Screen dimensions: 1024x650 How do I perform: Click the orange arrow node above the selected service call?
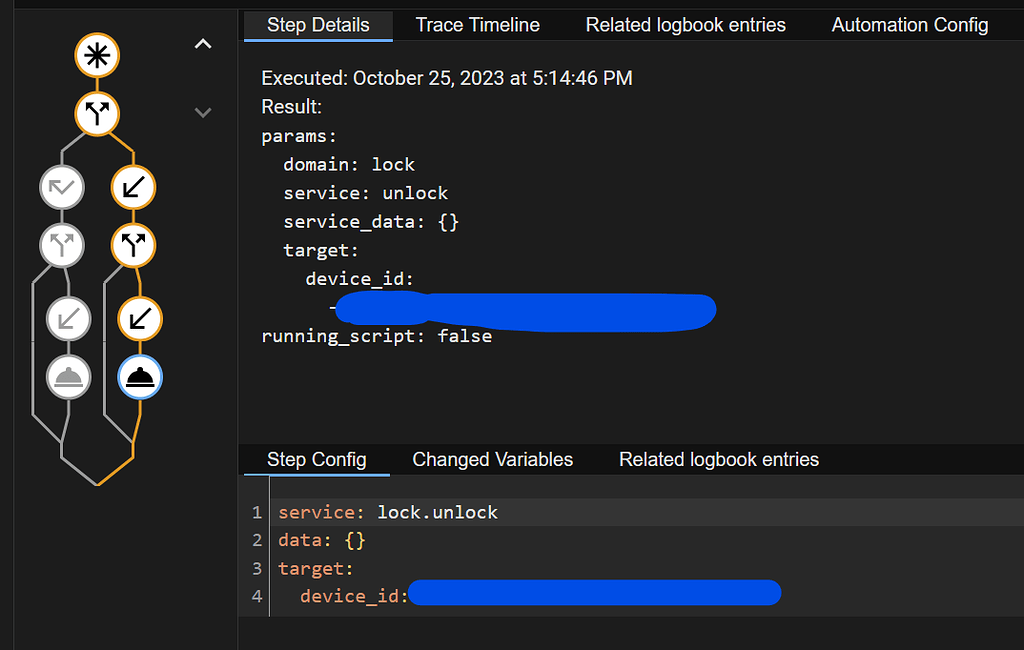[133, 318]
